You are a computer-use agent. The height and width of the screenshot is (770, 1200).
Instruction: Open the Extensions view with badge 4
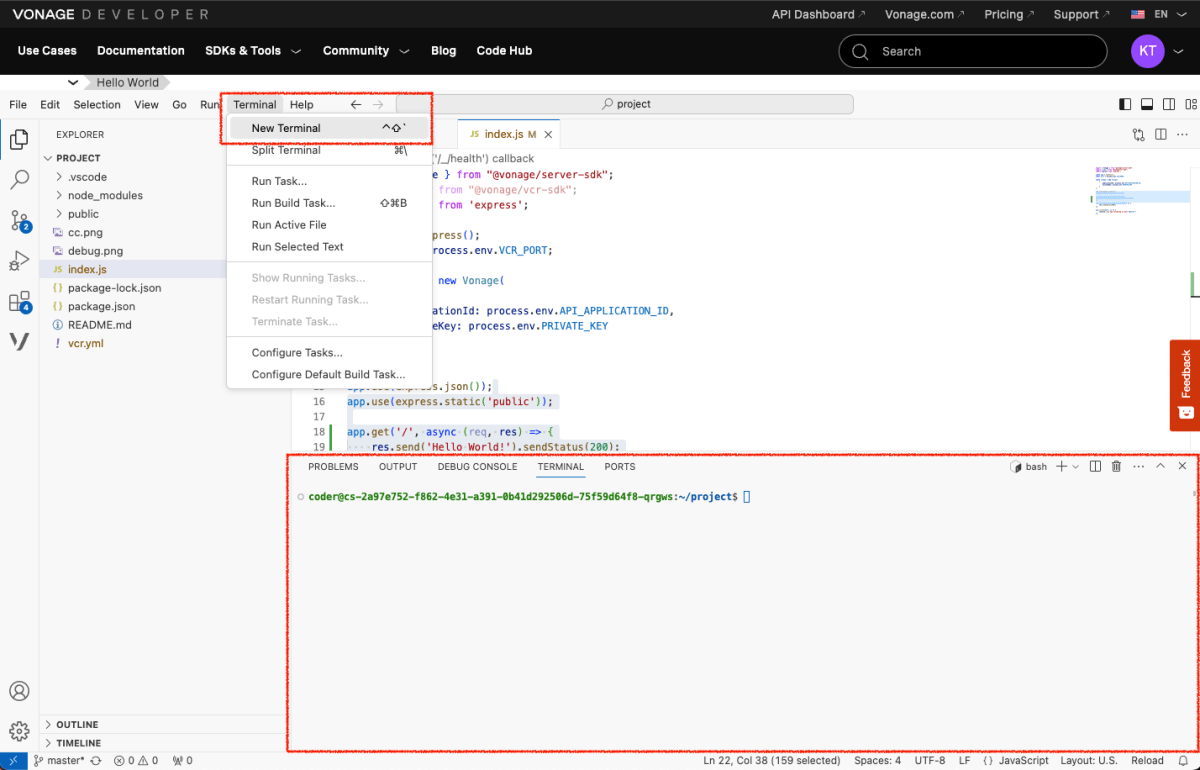click(19, 301)
